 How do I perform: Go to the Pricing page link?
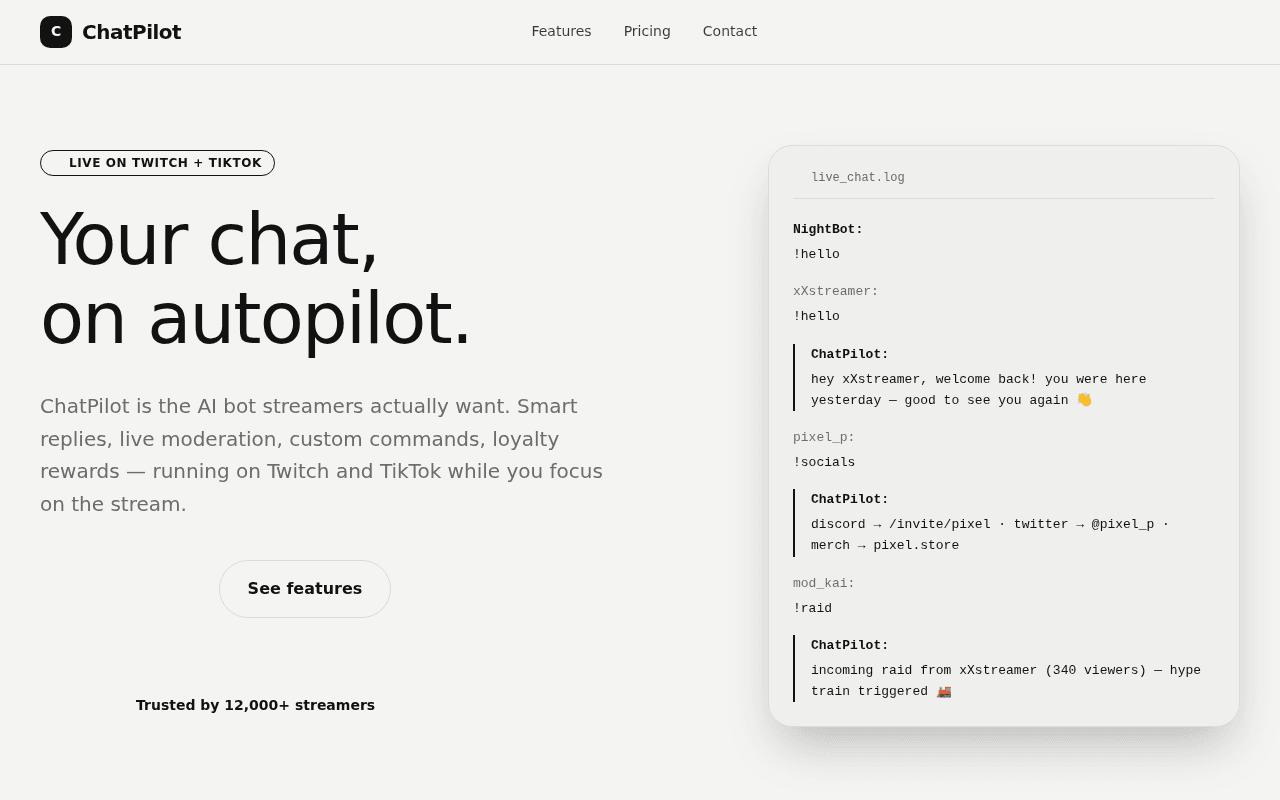(647, 31)
